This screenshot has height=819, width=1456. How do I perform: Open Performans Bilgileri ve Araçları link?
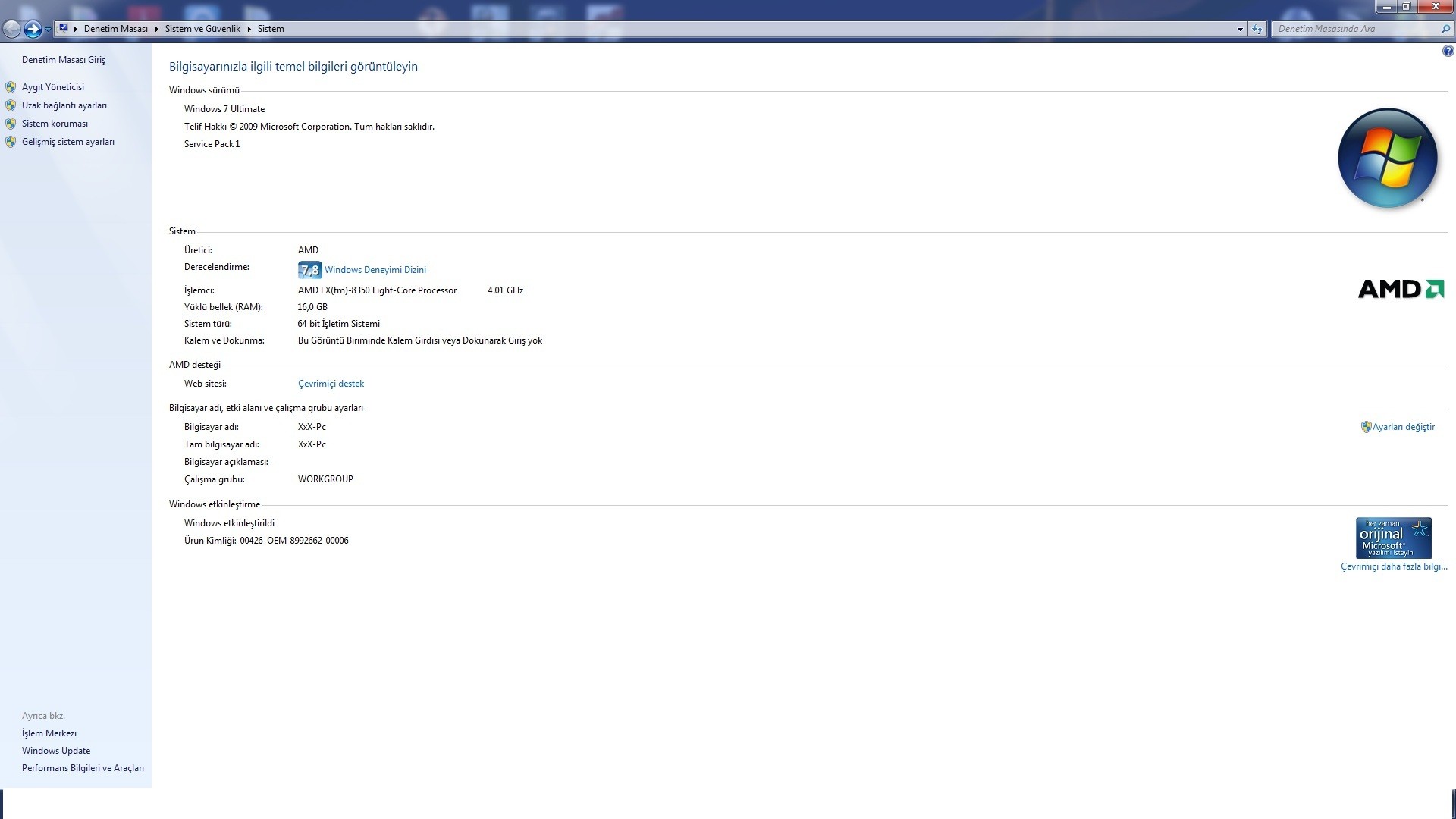(83, 768)
